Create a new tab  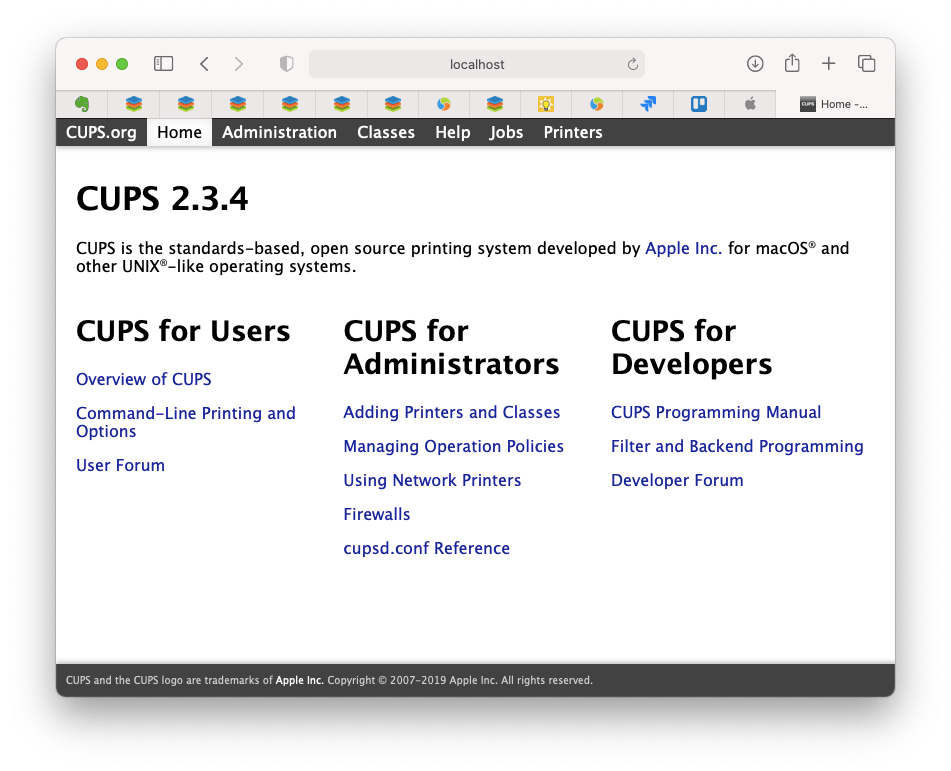829,63
